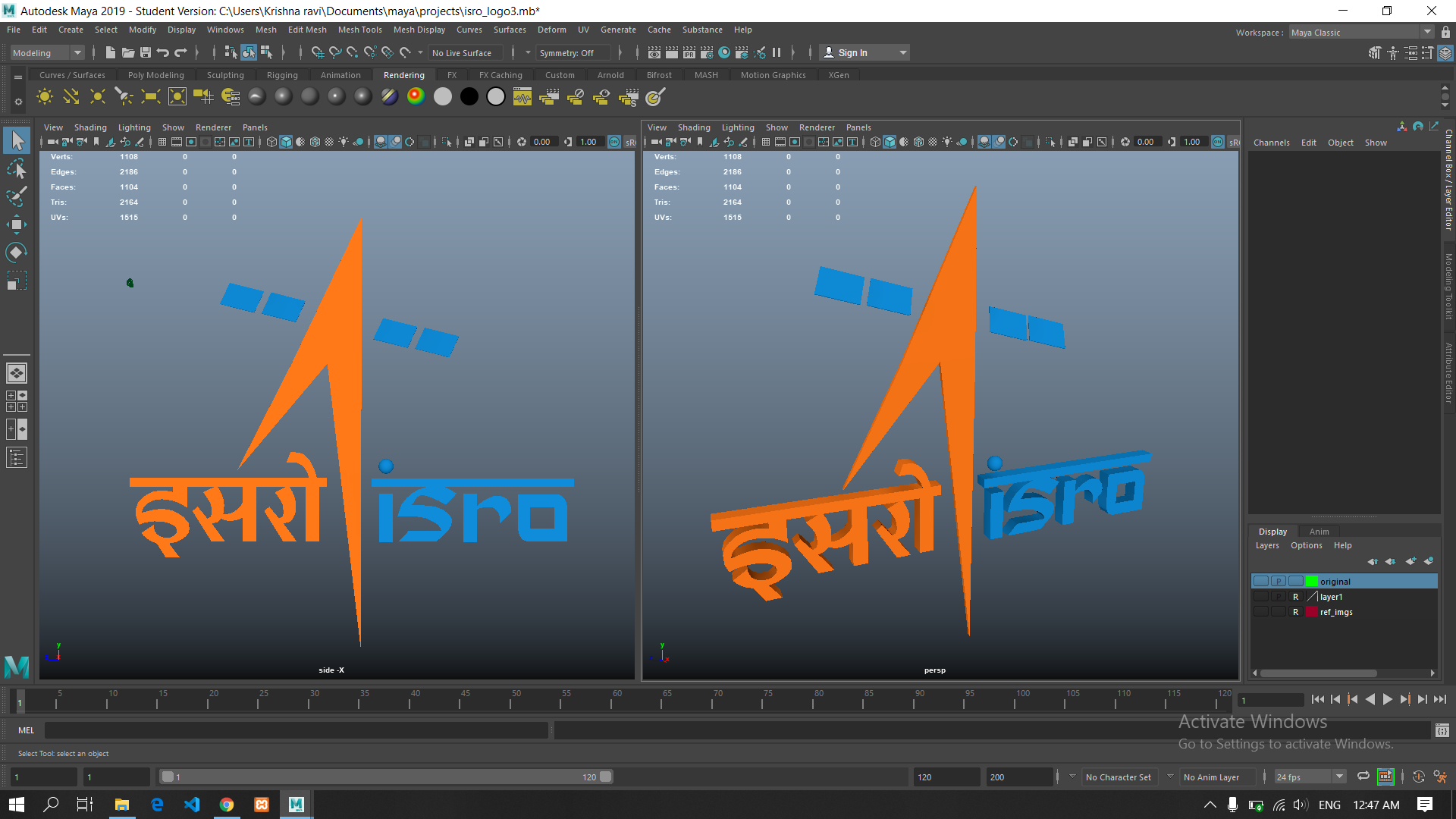Toggle visibility box of ref_imgs layer
The image size is (1456, 819).
[x=1261, y=612]
